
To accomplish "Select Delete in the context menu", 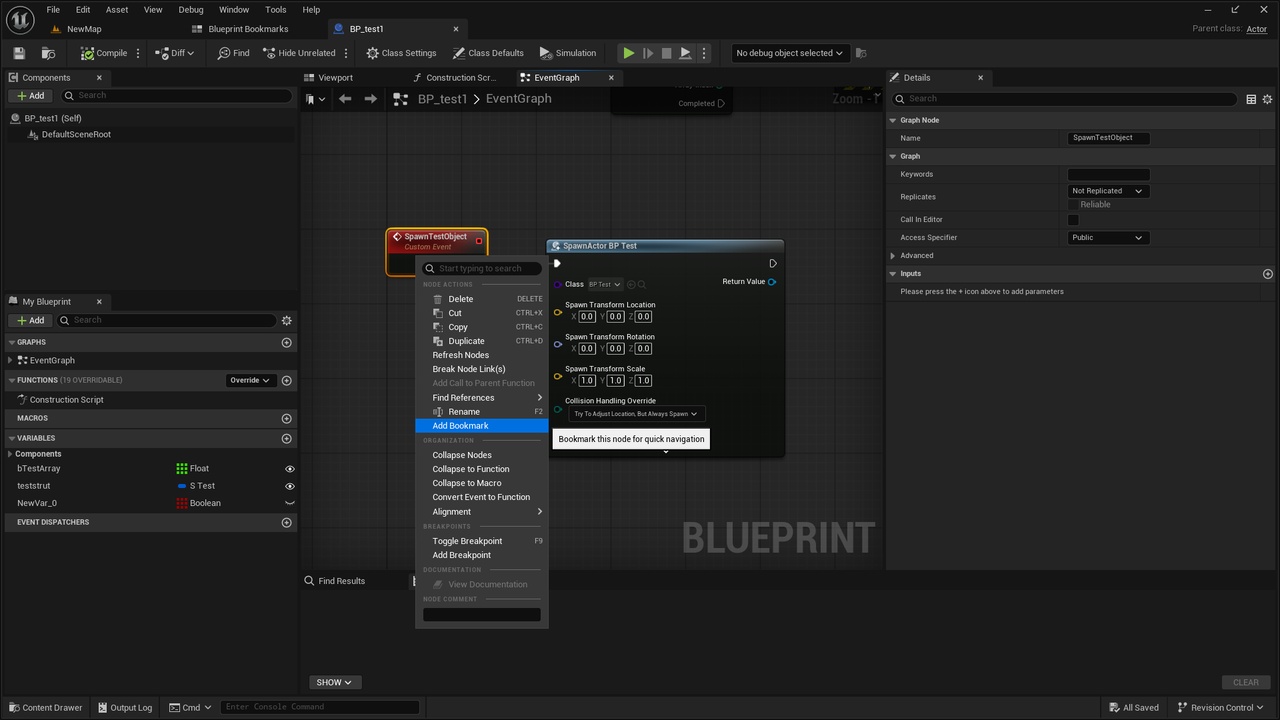I will pyautogui.click(x=482, y=299).
